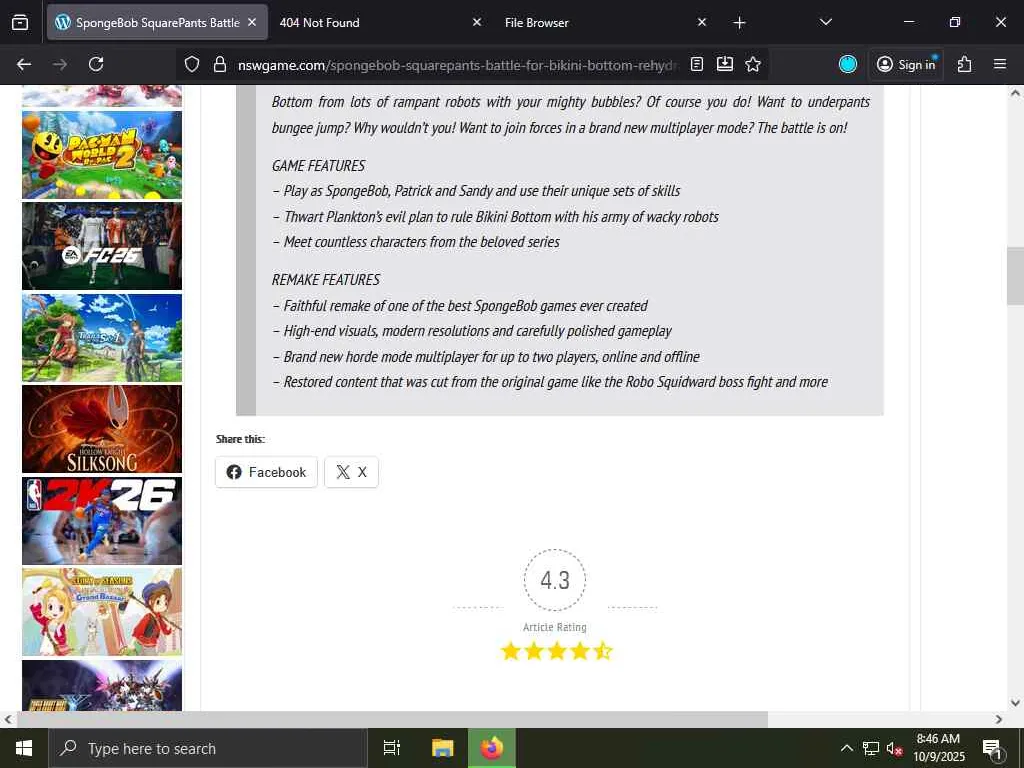View site security padlock information
The height and width of the screenshot is (768, 1024).
[x=220, y=64]
